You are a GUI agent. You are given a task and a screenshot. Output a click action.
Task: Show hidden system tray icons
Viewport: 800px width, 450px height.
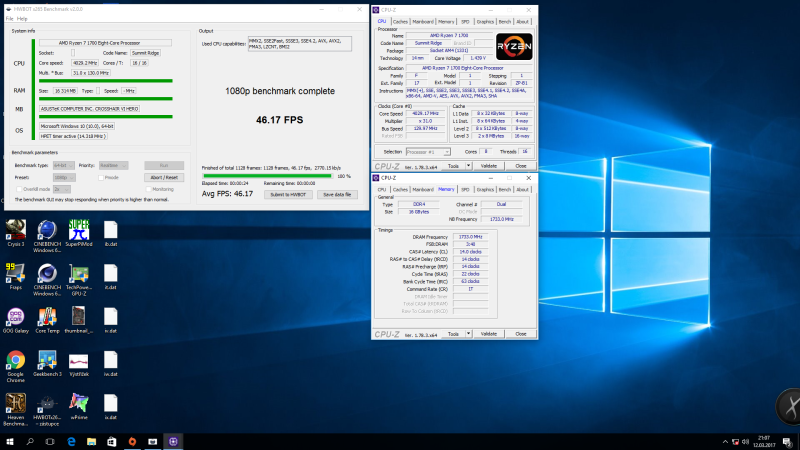725,442
